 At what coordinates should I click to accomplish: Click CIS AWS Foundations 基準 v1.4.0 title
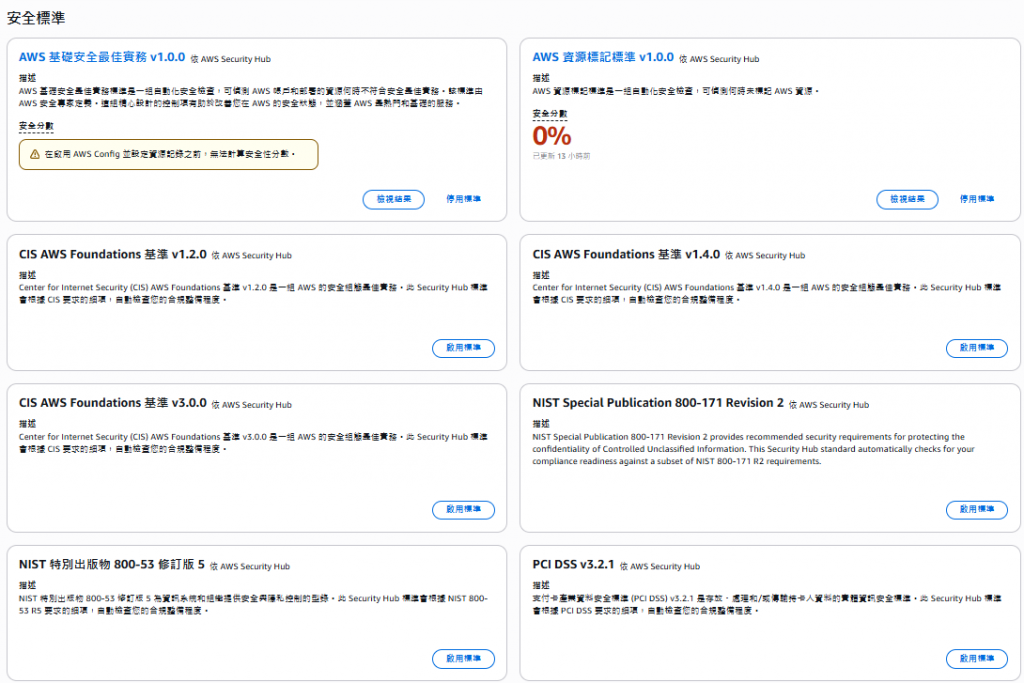coord(626,254)
